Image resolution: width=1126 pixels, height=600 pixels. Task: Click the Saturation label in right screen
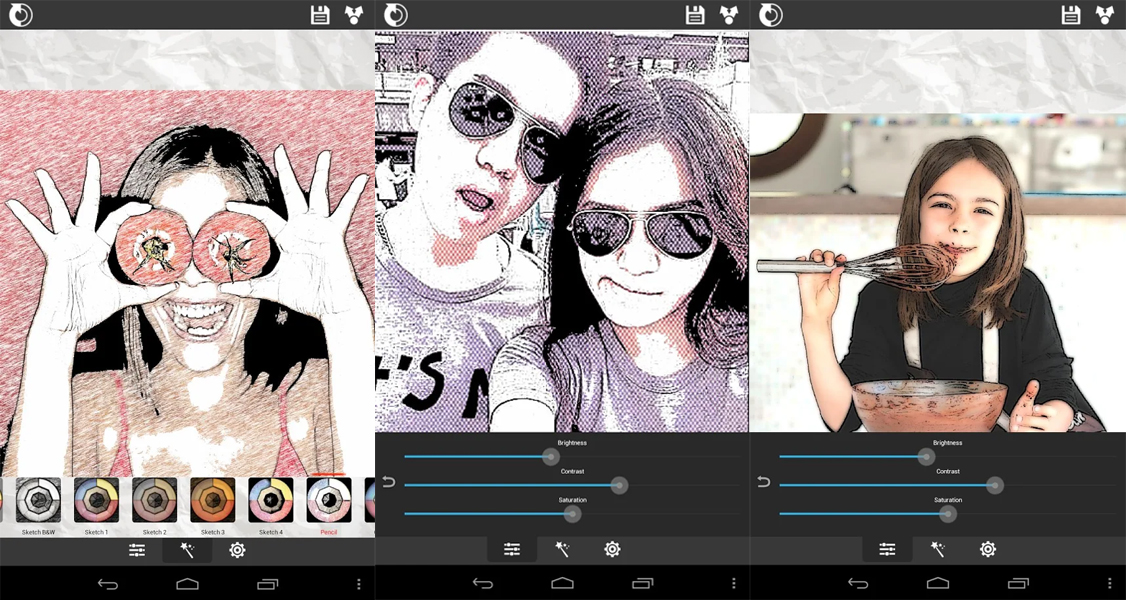(948, 500)
